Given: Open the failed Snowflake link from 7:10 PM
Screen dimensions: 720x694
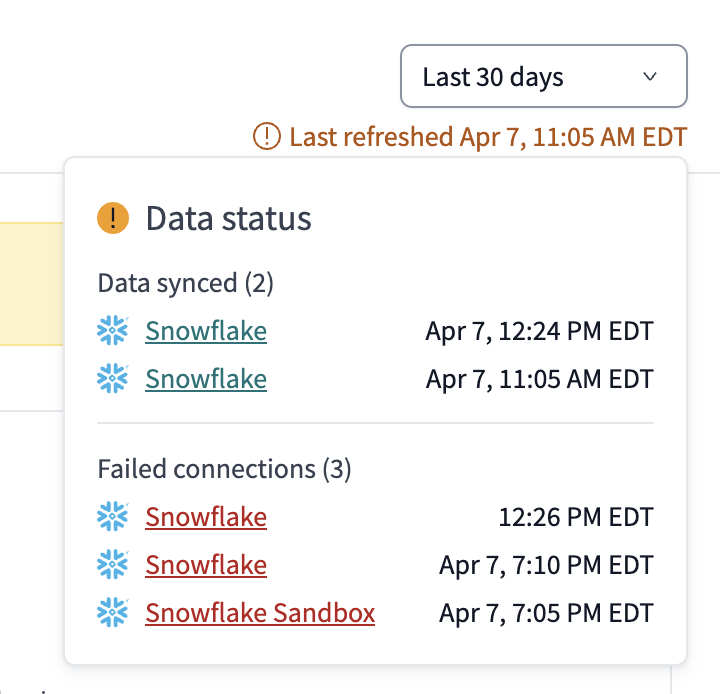Looking at the screenshot, I should [206, 565].
